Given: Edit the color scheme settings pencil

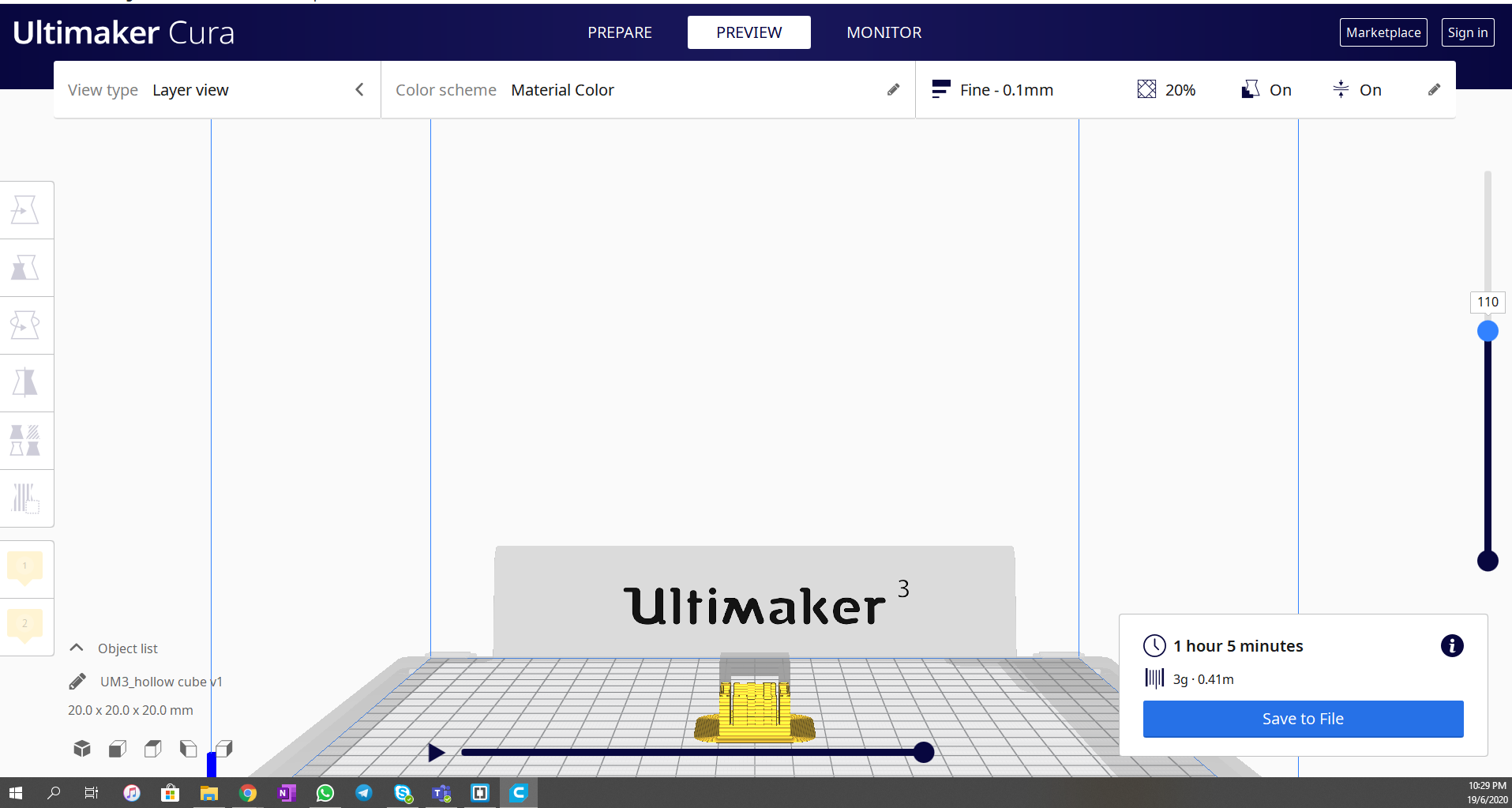Looking at the screenshot, I should pos(893,90).
